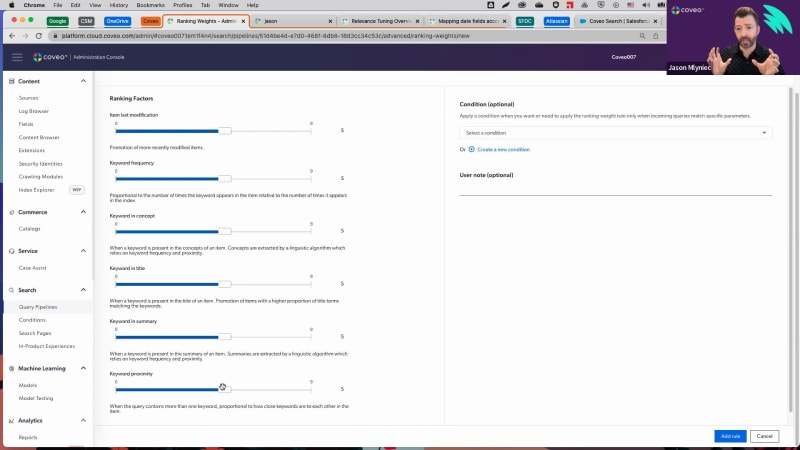Image resolution: width=800 pixels, height=450 pixels.
Task: Click the plus icon beside Create a new condition
Action: (x=471, y=149)
